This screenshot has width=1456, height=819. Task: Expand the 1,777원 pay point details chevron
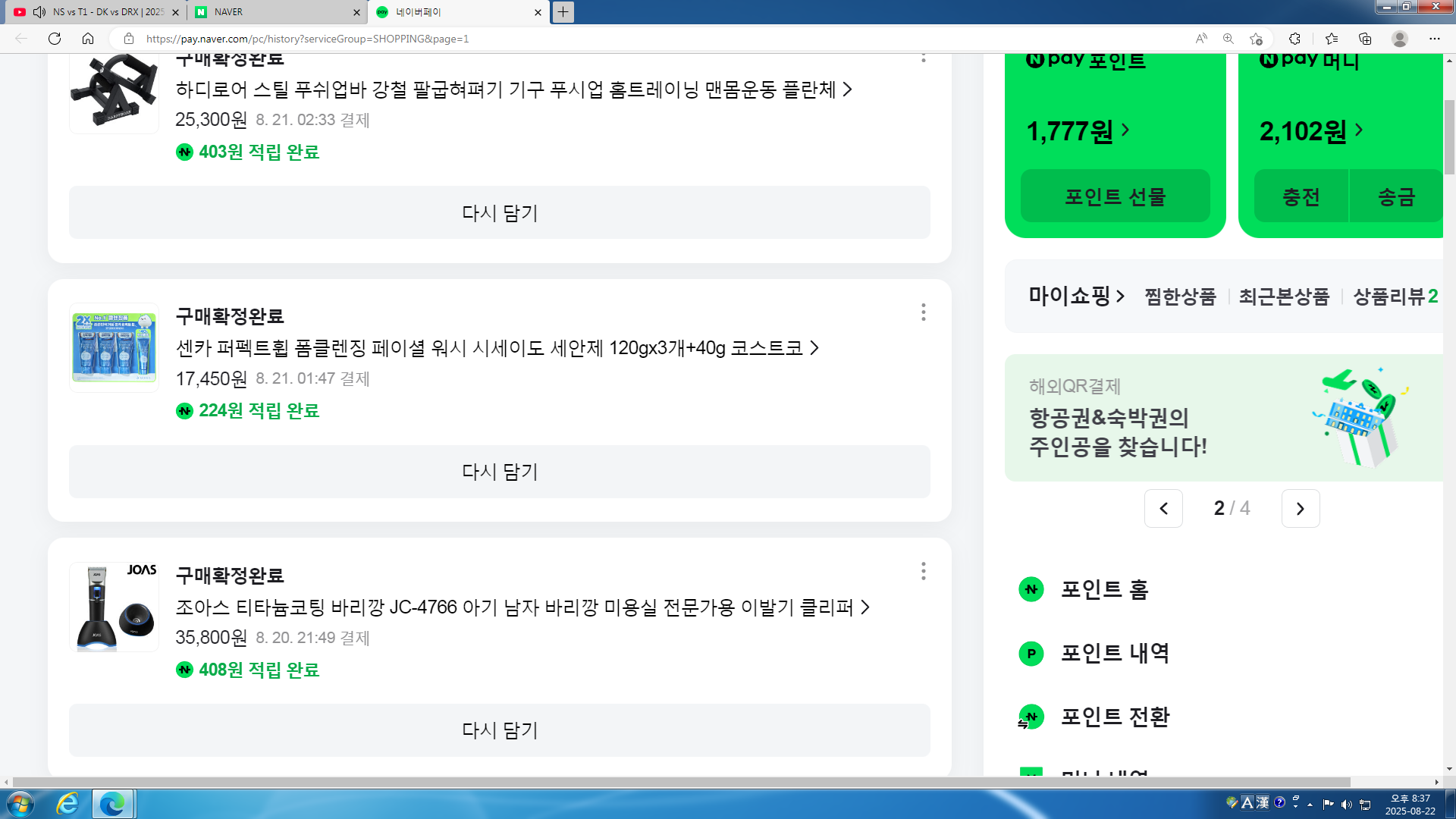1125,130
